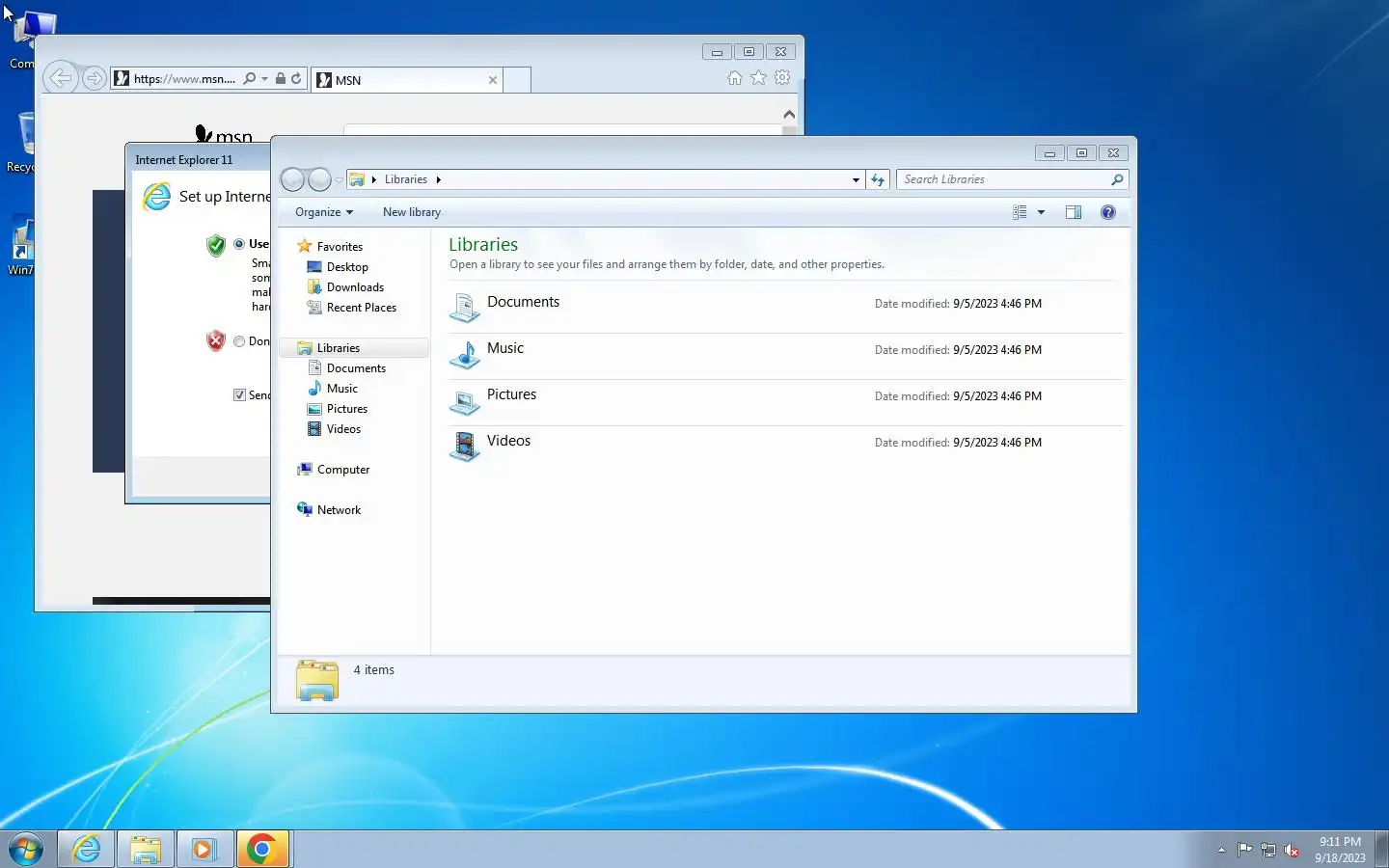Select Music under Libraries in sidebar
1389x868 pixels.
(341, 389)
